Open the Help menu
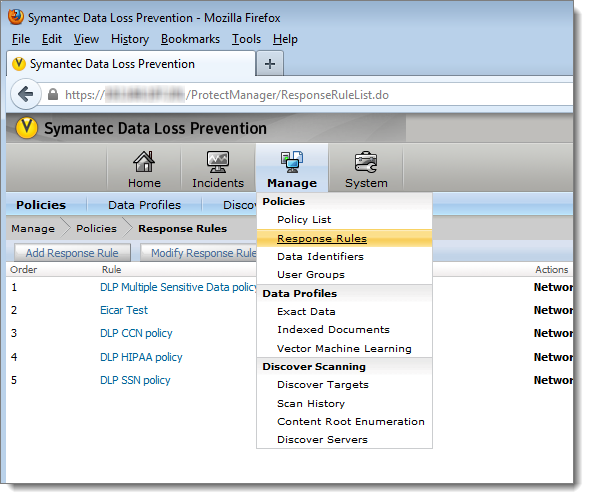 pos(285,39)
